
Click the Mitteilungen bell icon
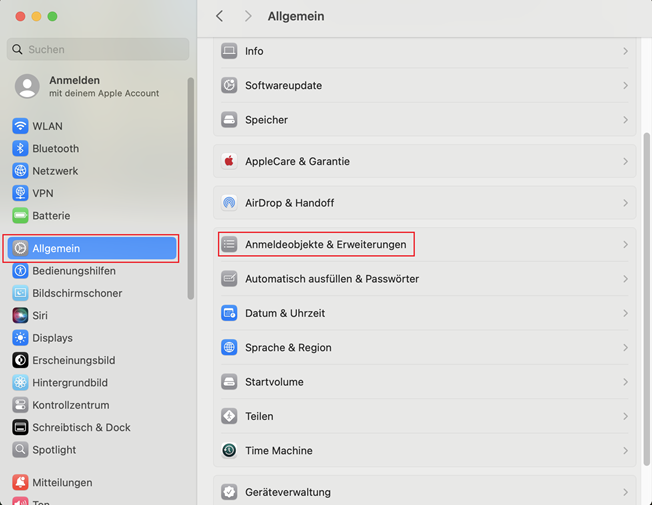click(x=20, y=483)
